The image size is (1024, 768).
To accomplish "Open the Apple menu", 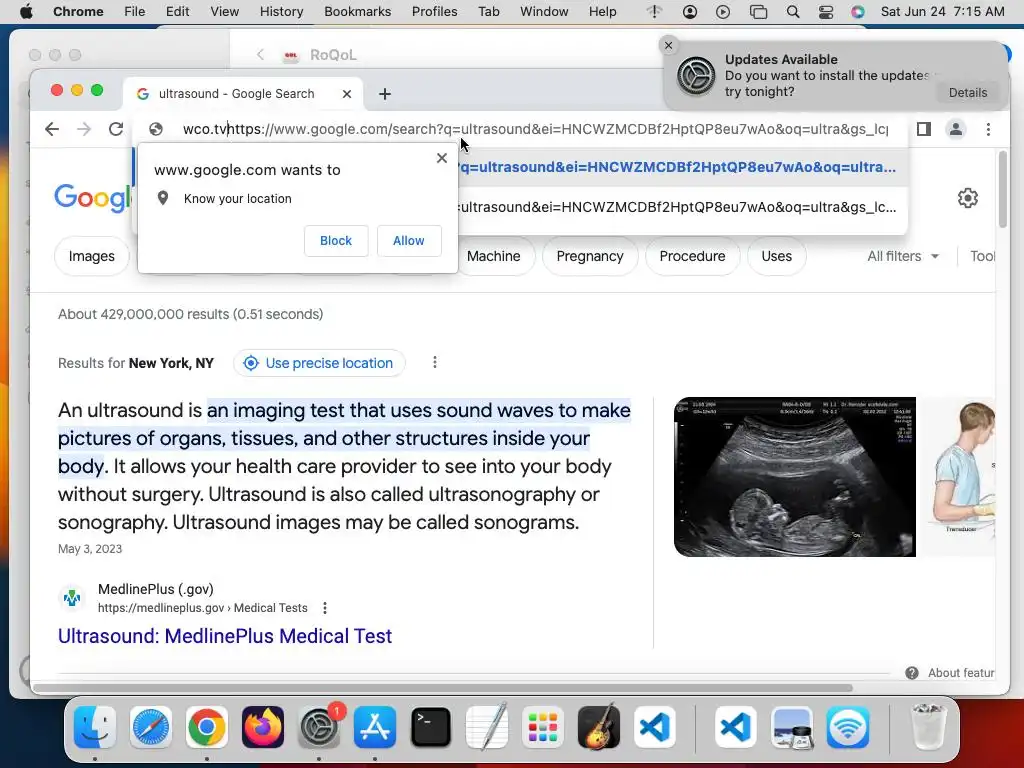I will point(26,12).
